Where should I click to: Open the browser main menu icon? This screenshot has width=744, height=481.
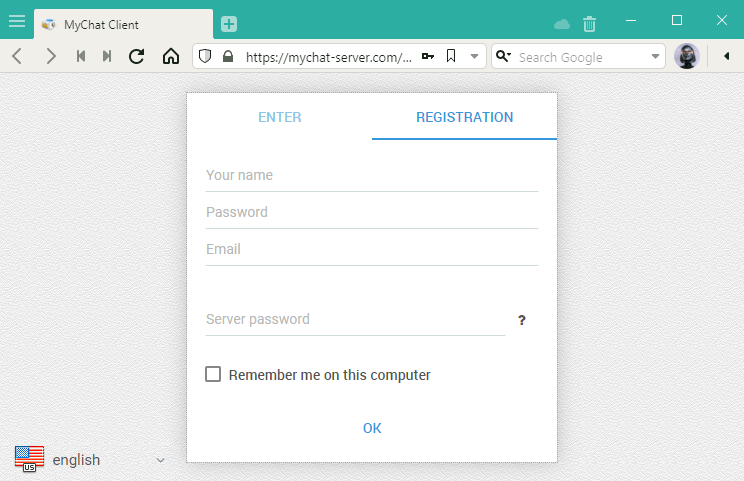17,21
